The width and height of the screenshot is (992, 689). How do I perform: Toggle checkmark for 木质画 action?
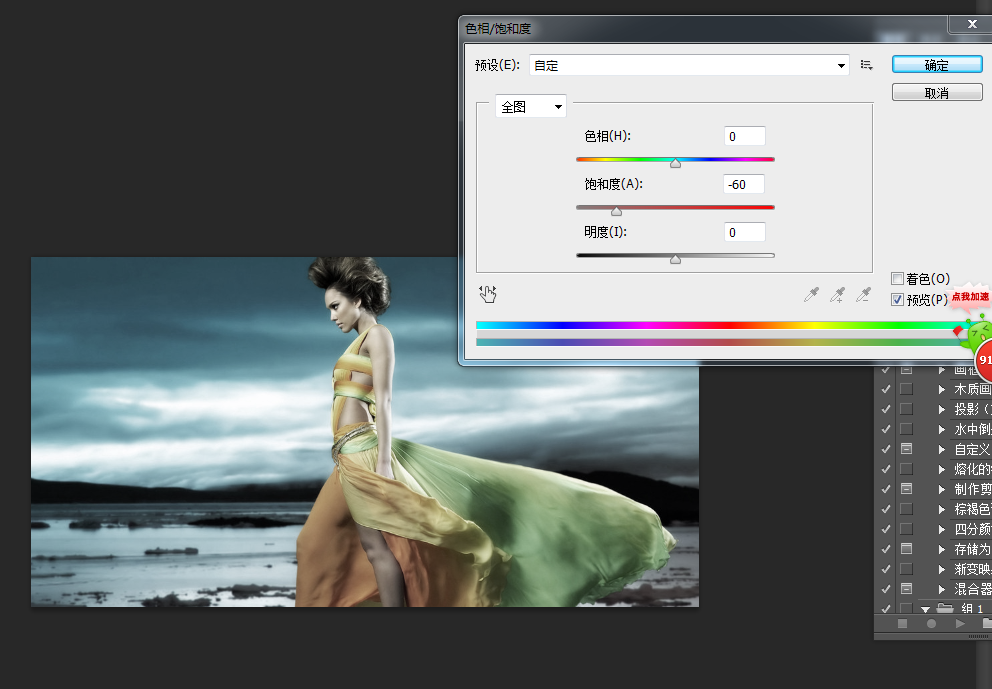point(885,389)
